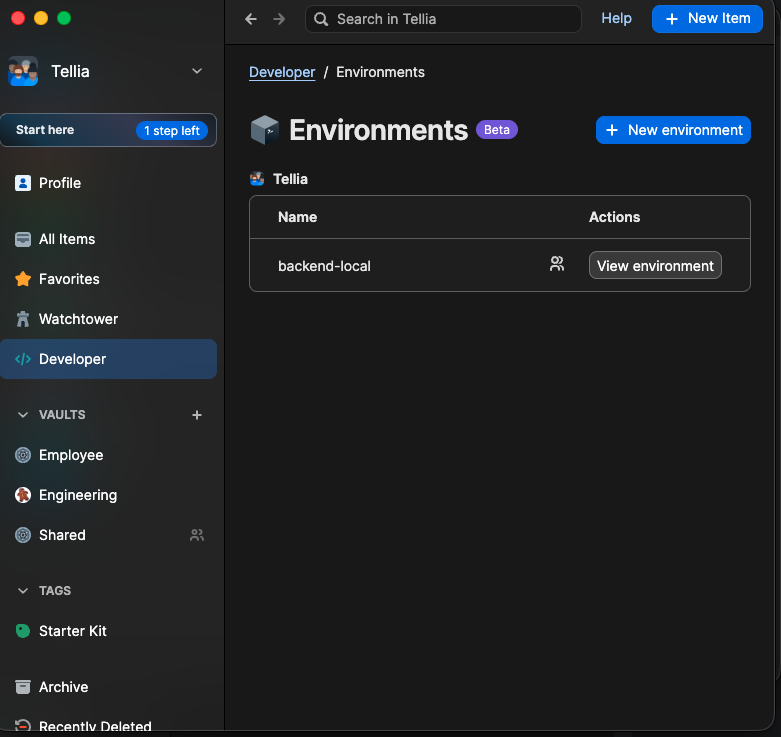
Task: Open the Start here onboarding banner
Action: 108,130
